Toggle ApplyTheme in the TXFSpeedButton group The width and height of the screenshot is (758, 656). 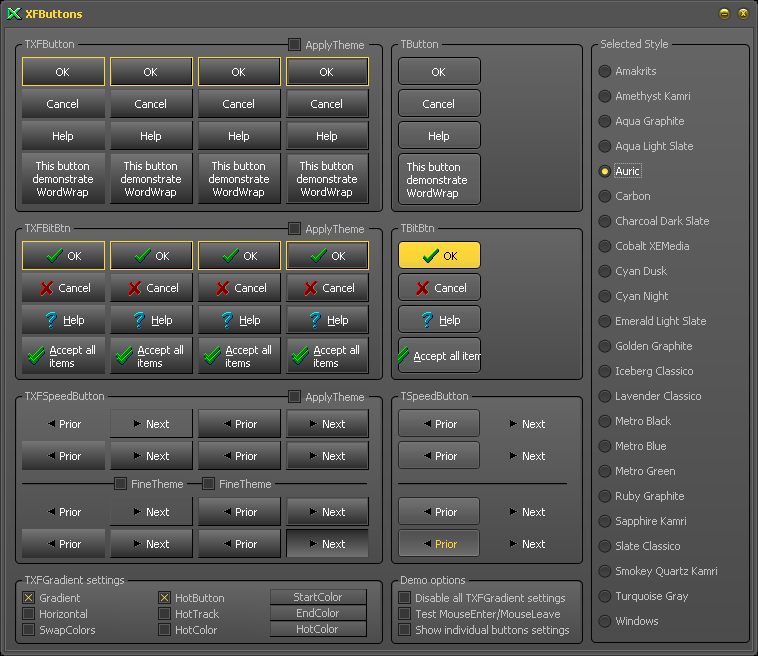[x=294, y=397]
